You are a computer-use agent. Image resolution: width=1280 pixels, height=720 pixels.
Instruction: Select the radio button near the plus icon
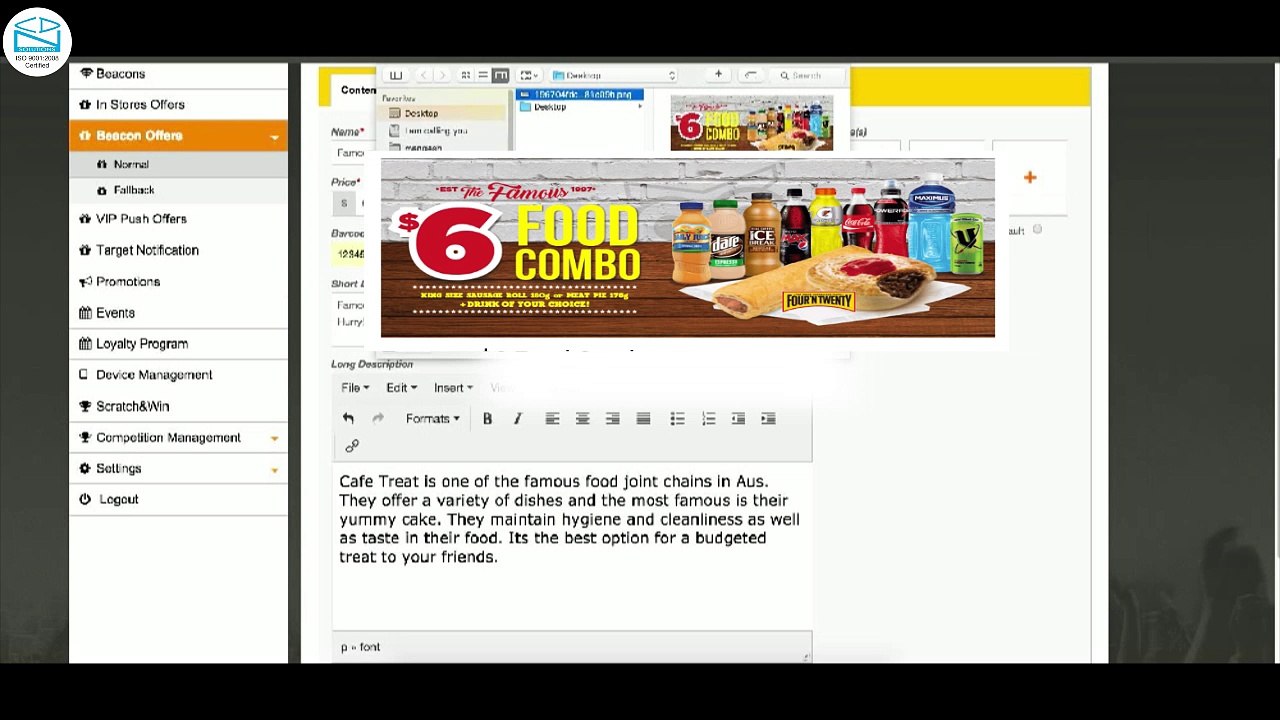click(x=1037, y=230)
